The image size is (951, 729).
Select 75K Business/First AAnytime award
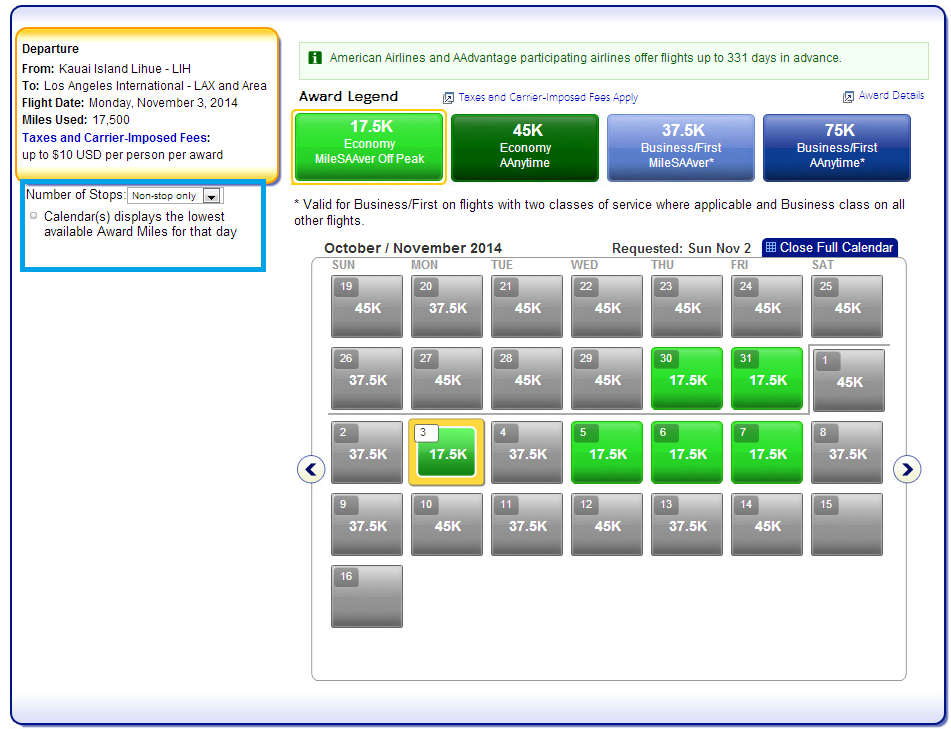pos(837,148)
